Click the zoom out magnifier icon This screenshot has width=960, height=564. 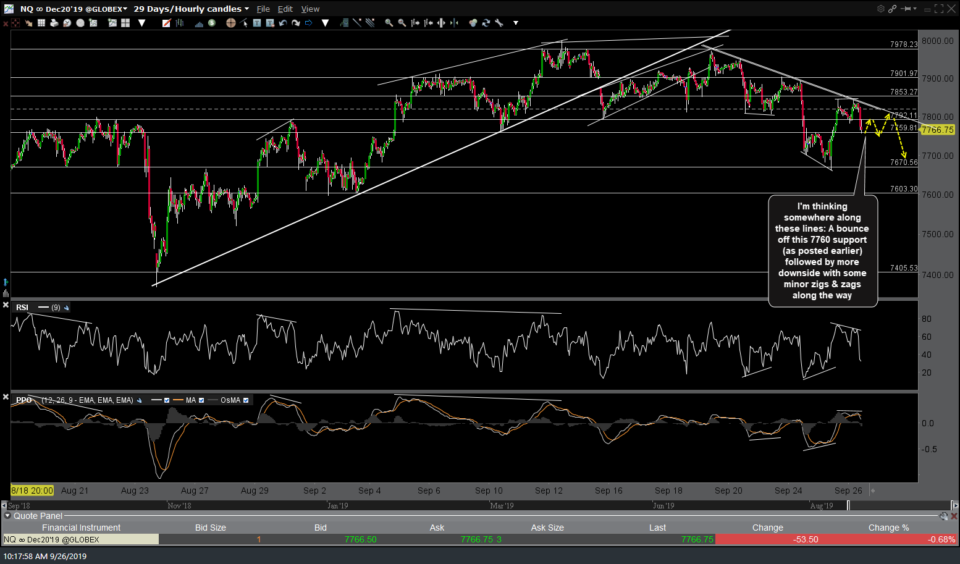coord(402,23)
